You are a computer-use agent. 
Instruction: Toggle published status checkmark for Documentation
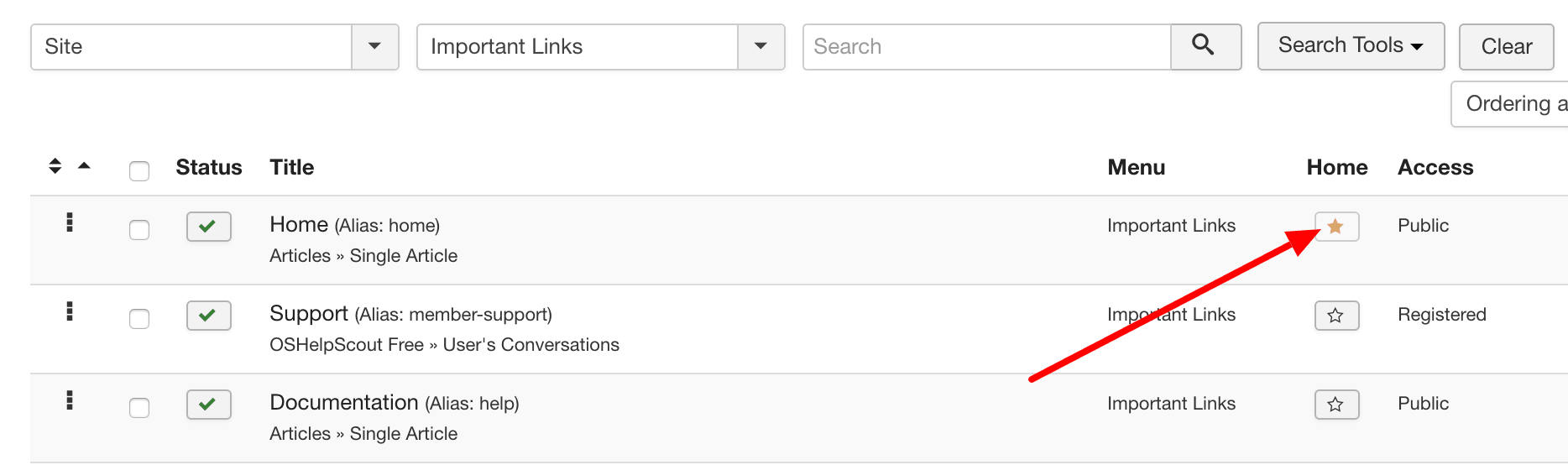tap(208, 405)
